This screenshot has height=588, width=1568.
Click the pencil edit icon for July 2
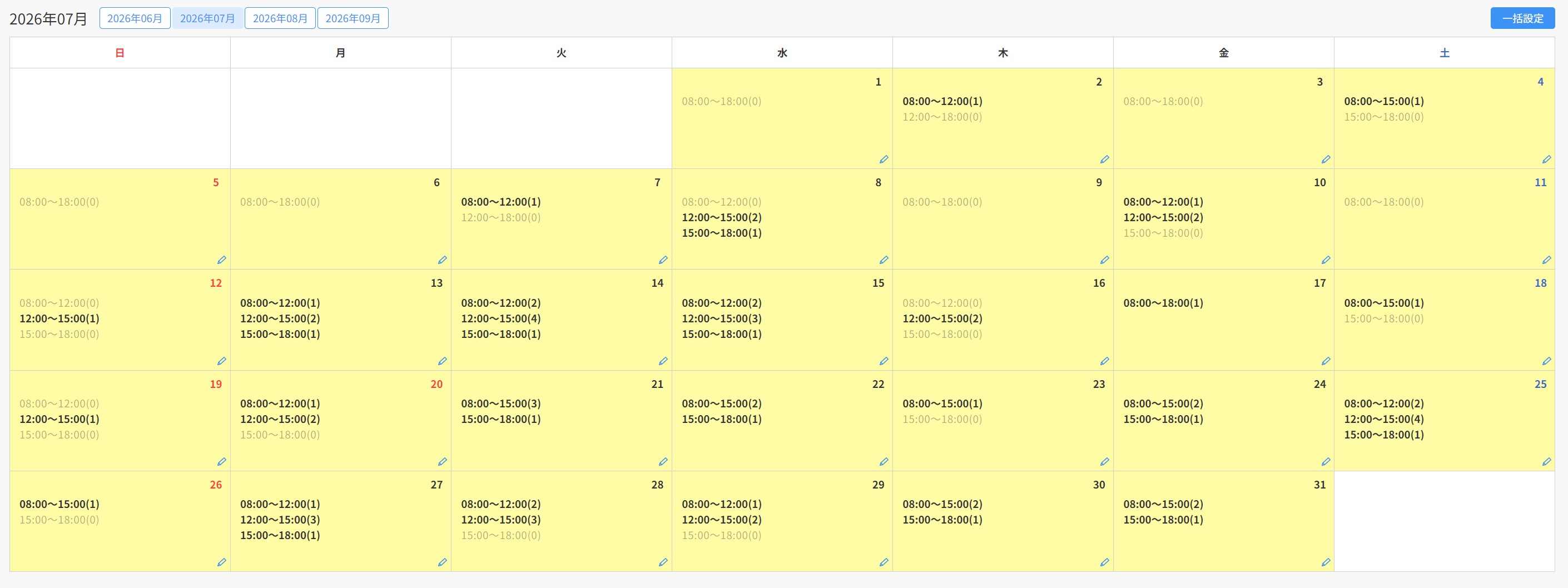click(1105, 160)
